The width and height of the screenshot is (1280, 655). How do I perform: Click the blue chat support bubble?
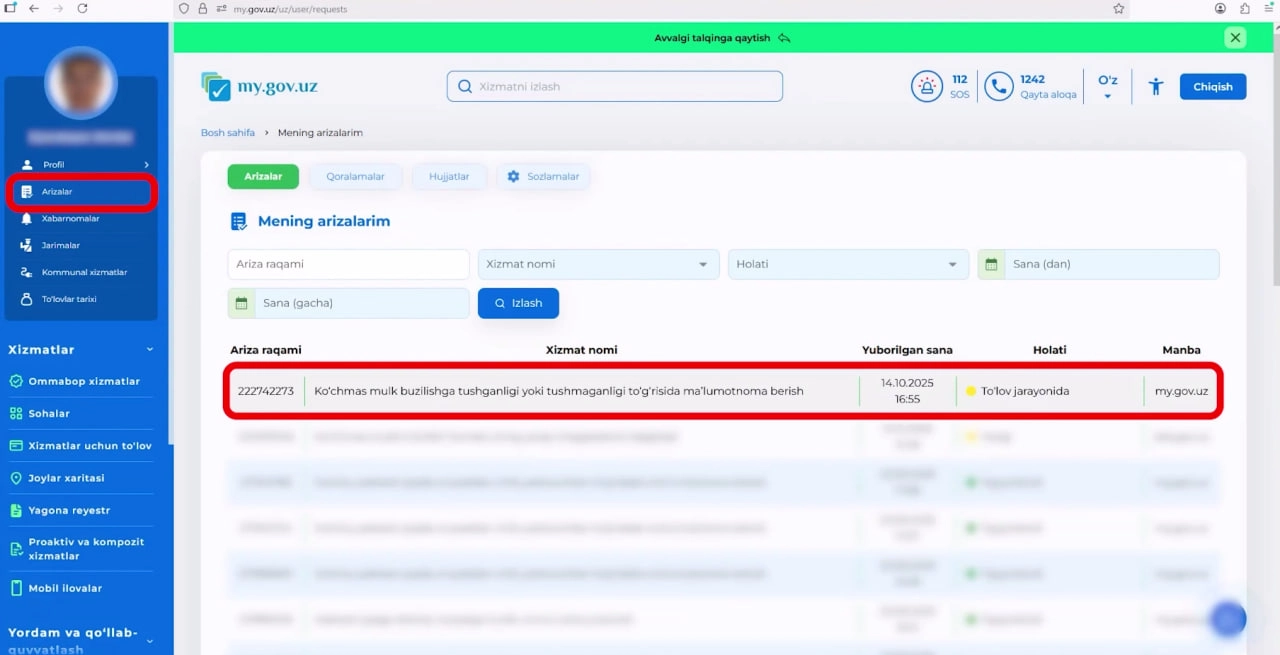point(1227,619)
